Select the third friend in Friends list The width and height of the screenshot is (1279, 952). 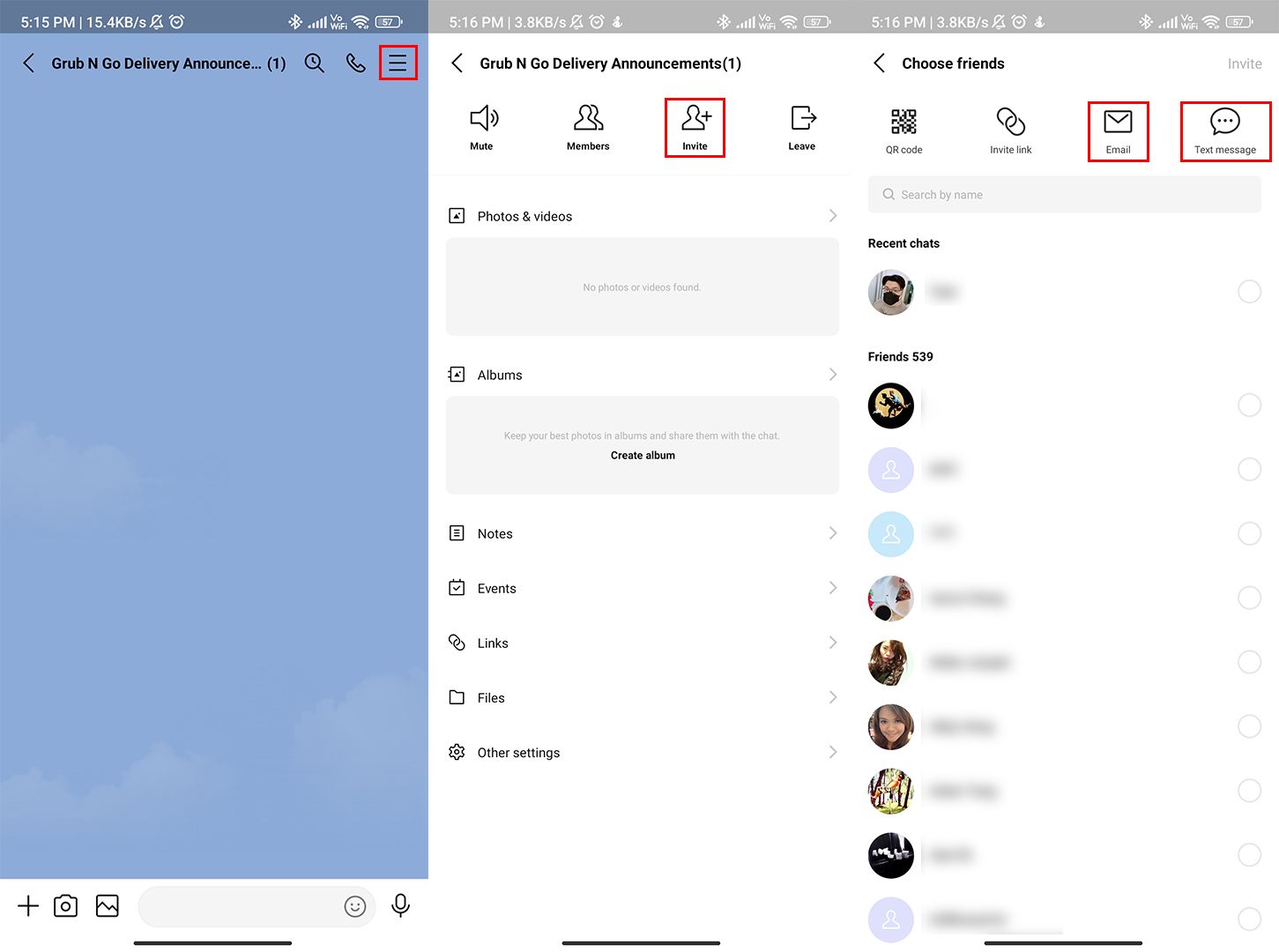pos(1249,533)
